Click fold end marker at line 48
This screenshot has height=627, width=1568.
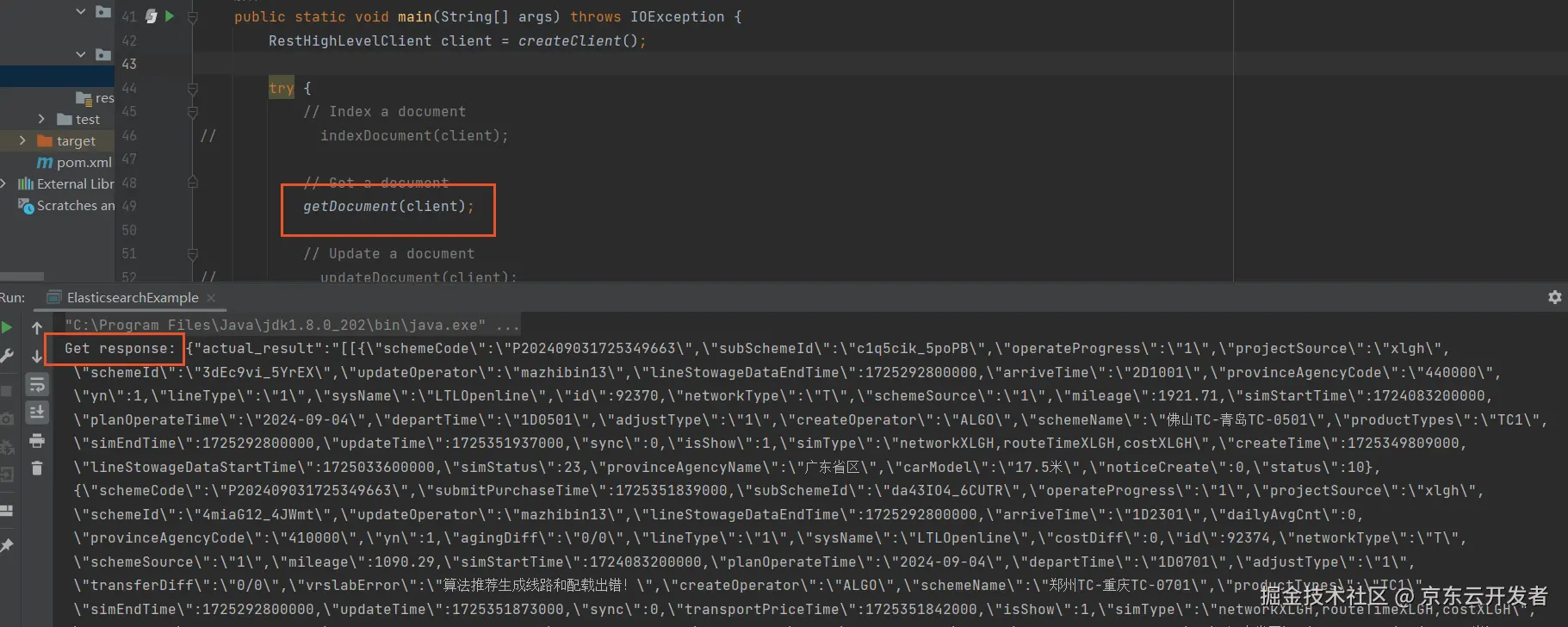coord(193,183)
